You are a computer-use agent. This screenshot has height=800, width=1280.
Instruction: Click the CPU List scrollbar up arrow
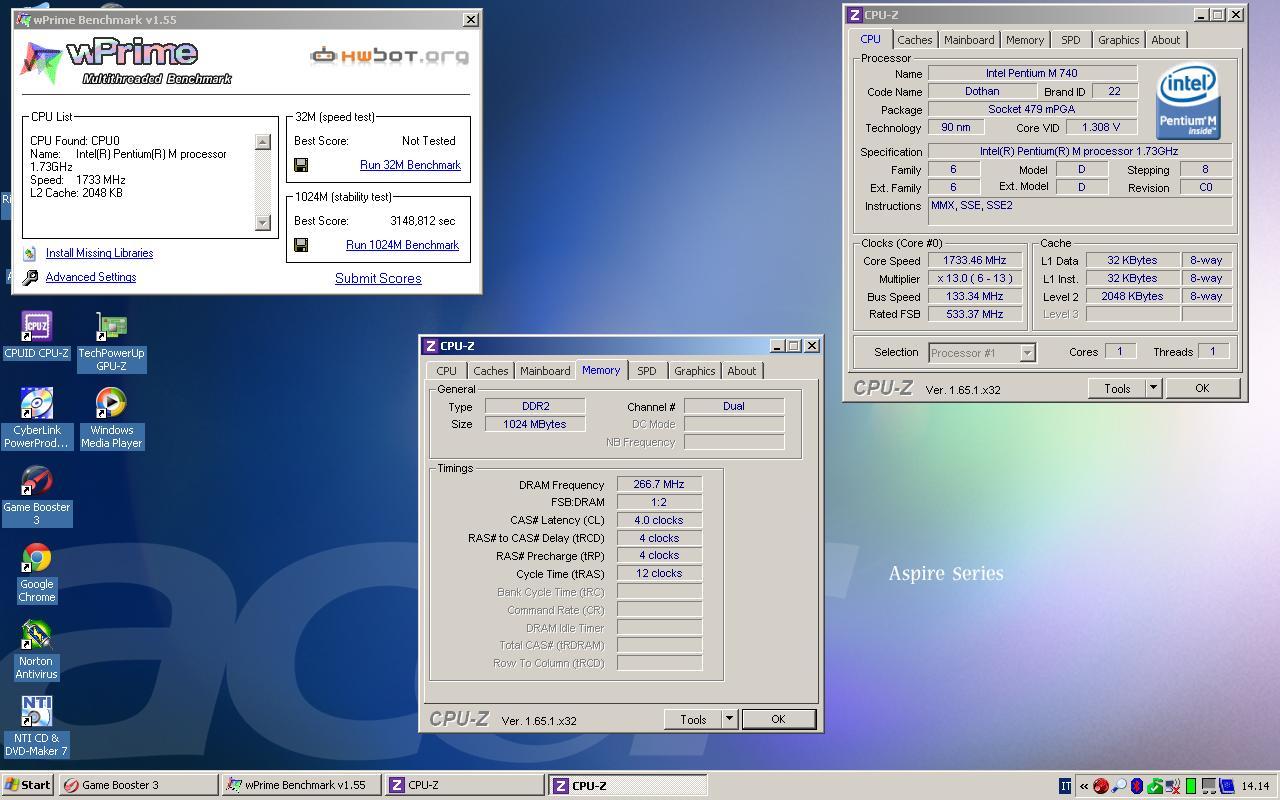(263, 142)
